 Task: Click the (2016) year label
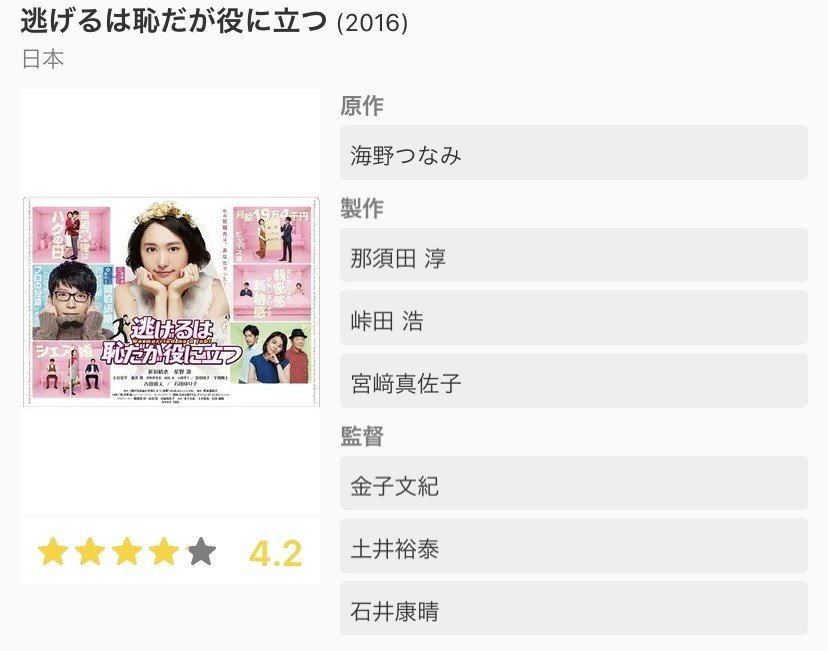pyautogui.click(x=372, y=23)
